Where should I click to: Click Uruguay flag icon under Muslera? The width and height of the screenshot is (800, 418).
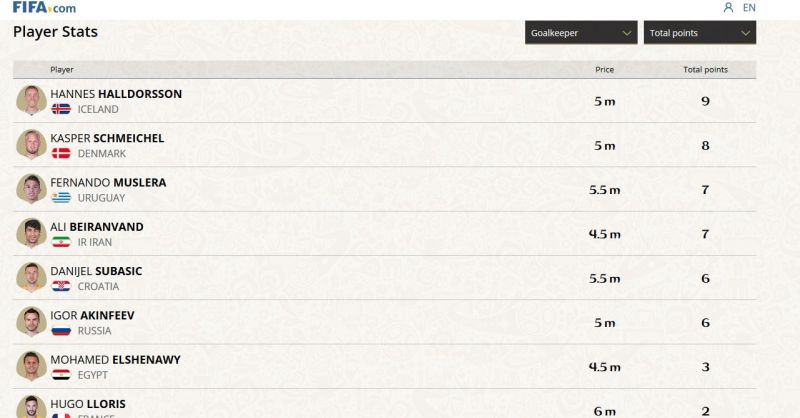pyautogui.click(x=61, y=198)
